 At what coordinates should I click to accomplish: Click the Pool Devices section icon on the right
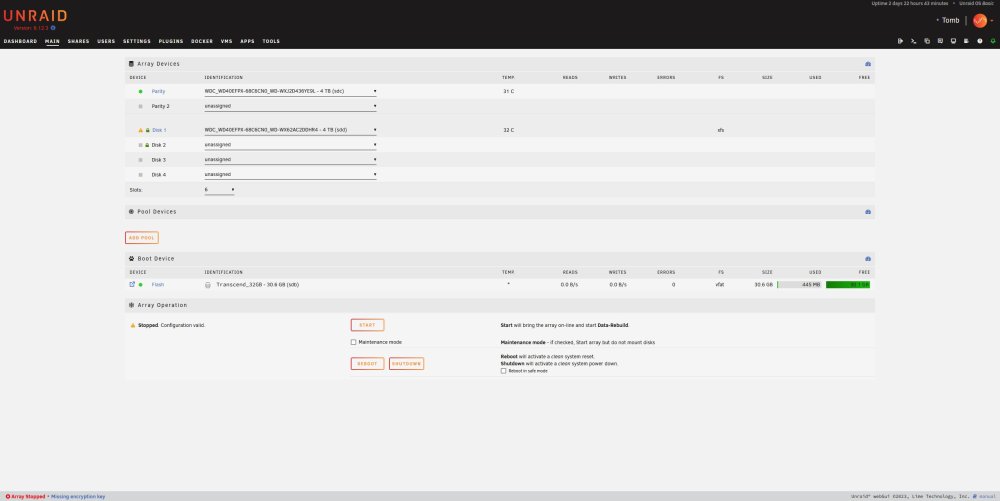[x=867, y=212]
